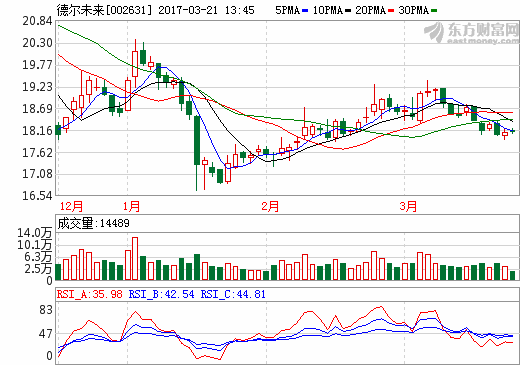Click the tallest red volume bar in January

[135, 258]
